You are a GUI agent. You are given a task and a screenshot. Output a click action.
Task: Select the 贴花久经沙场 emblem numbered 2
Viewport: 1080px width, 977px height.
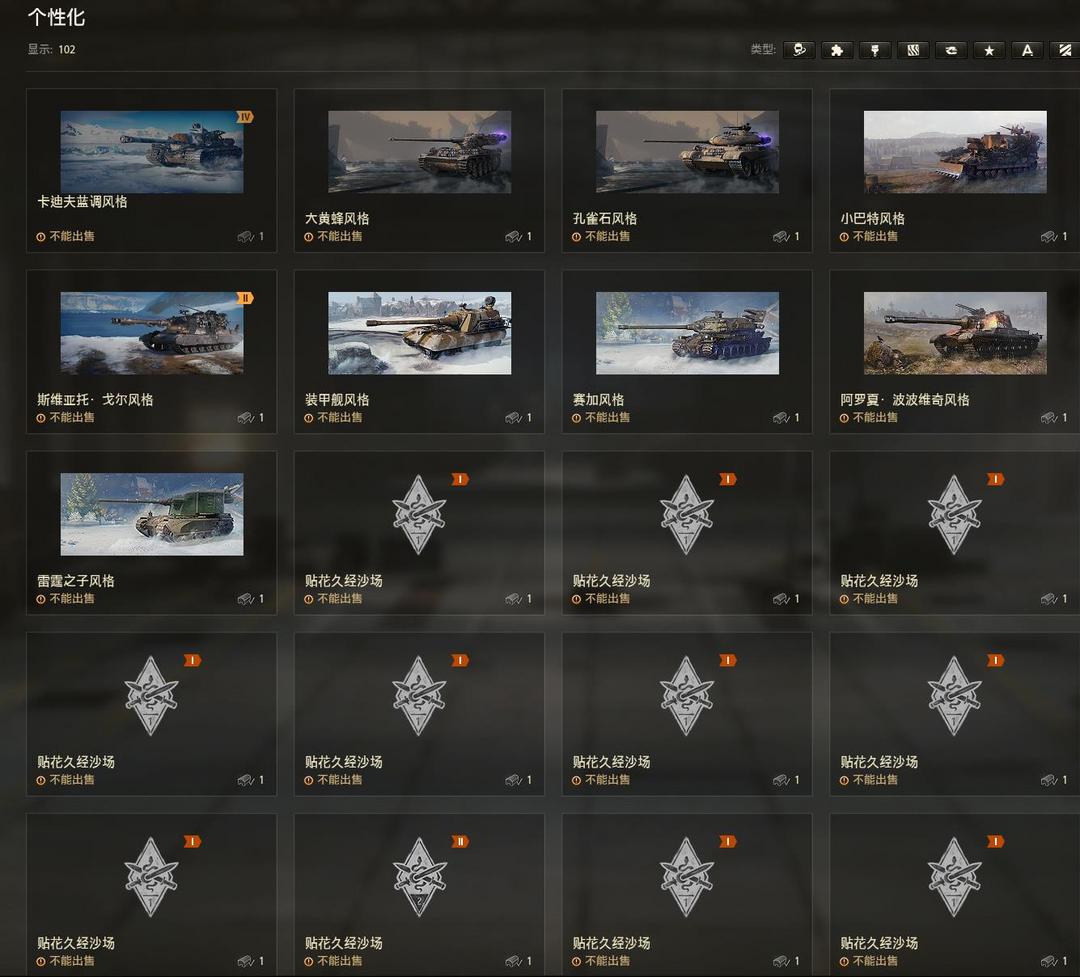tap(419, 876)
